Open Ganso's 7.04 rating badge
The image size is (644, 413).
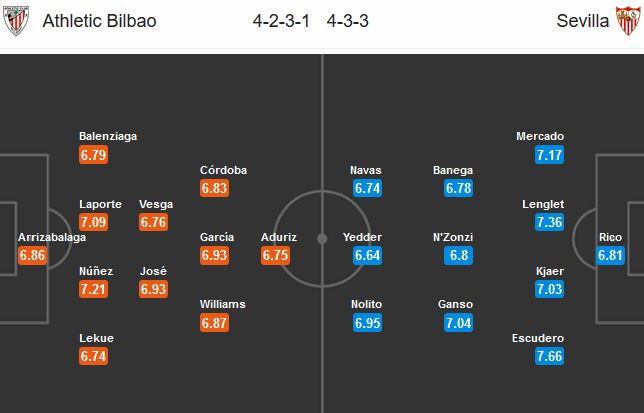[x=458, y=323]
